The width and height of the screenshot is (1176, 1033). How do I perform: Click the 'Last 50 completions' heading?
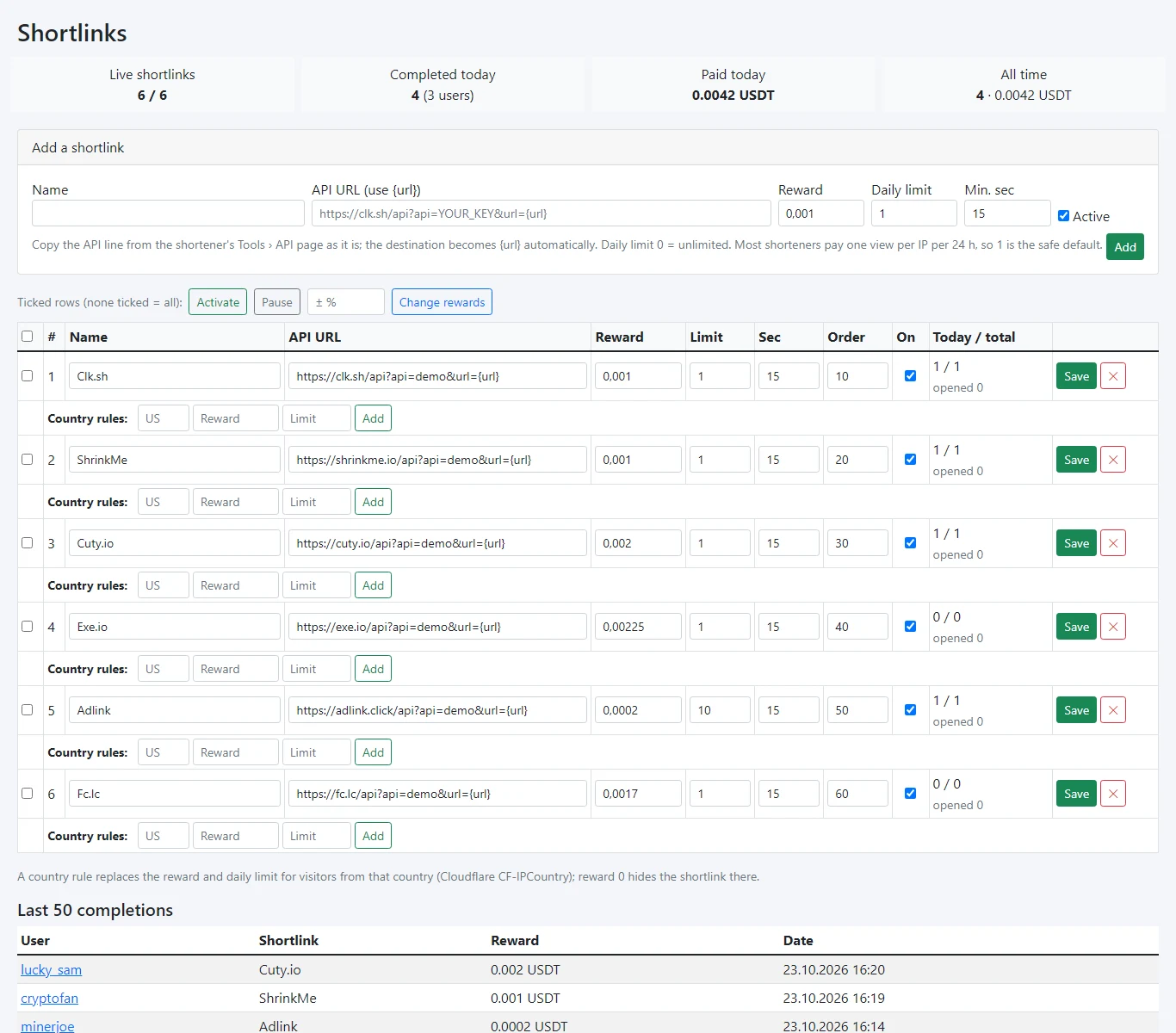[x=96, y=910]
